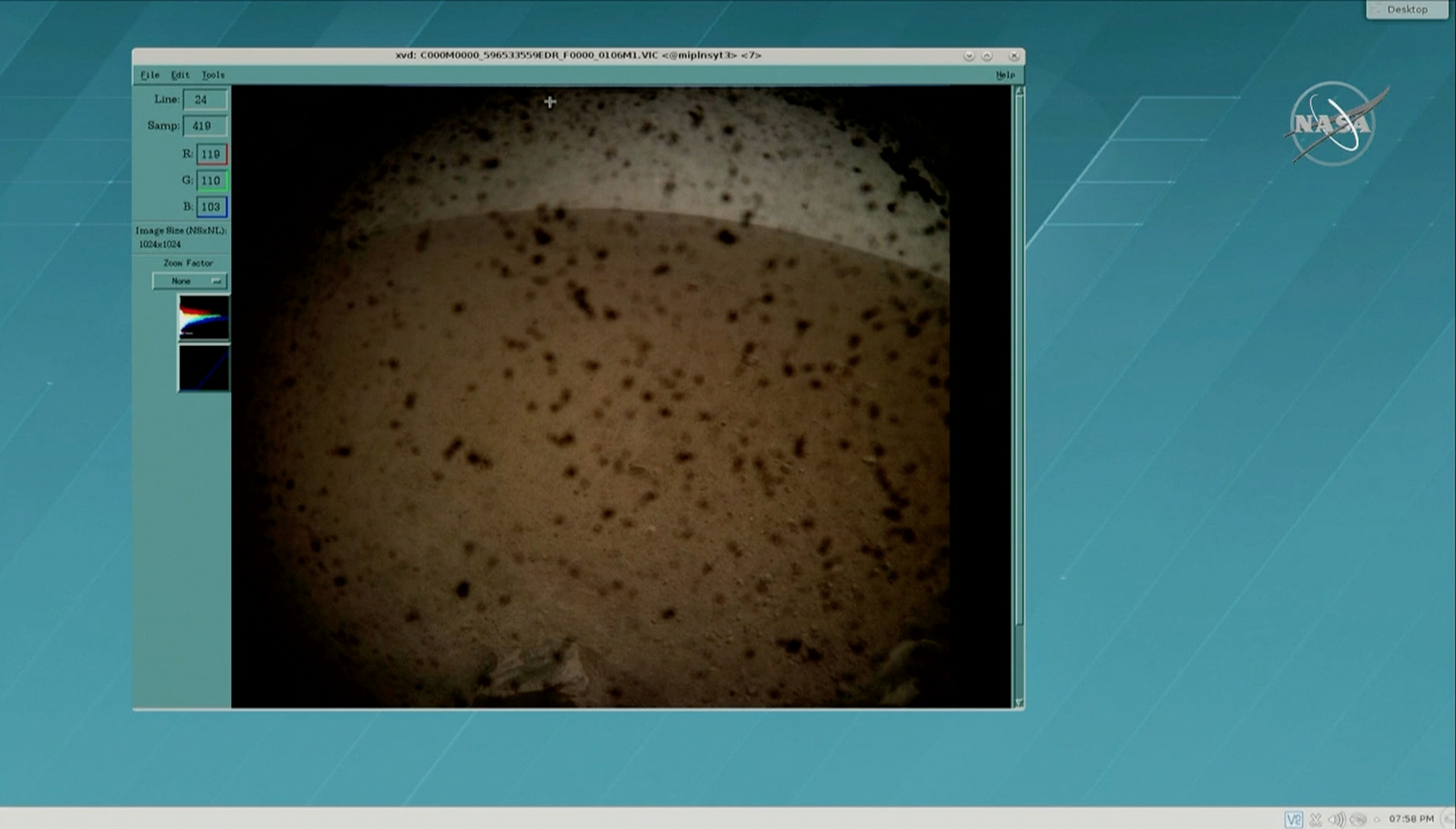Open the Zoom Factor dropdown
The width and height of the screenshot is (1456, 829).
(x=189, y=281)
